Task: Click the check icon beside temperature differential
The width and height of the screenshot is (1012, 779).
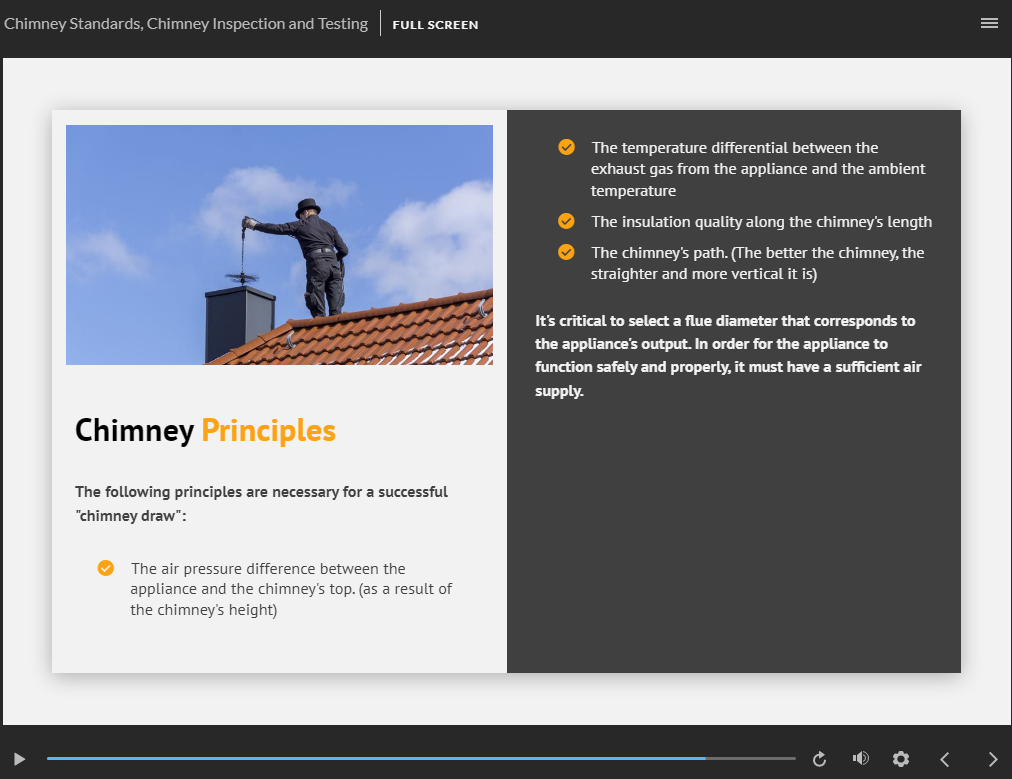Action: tap(566, 148)
